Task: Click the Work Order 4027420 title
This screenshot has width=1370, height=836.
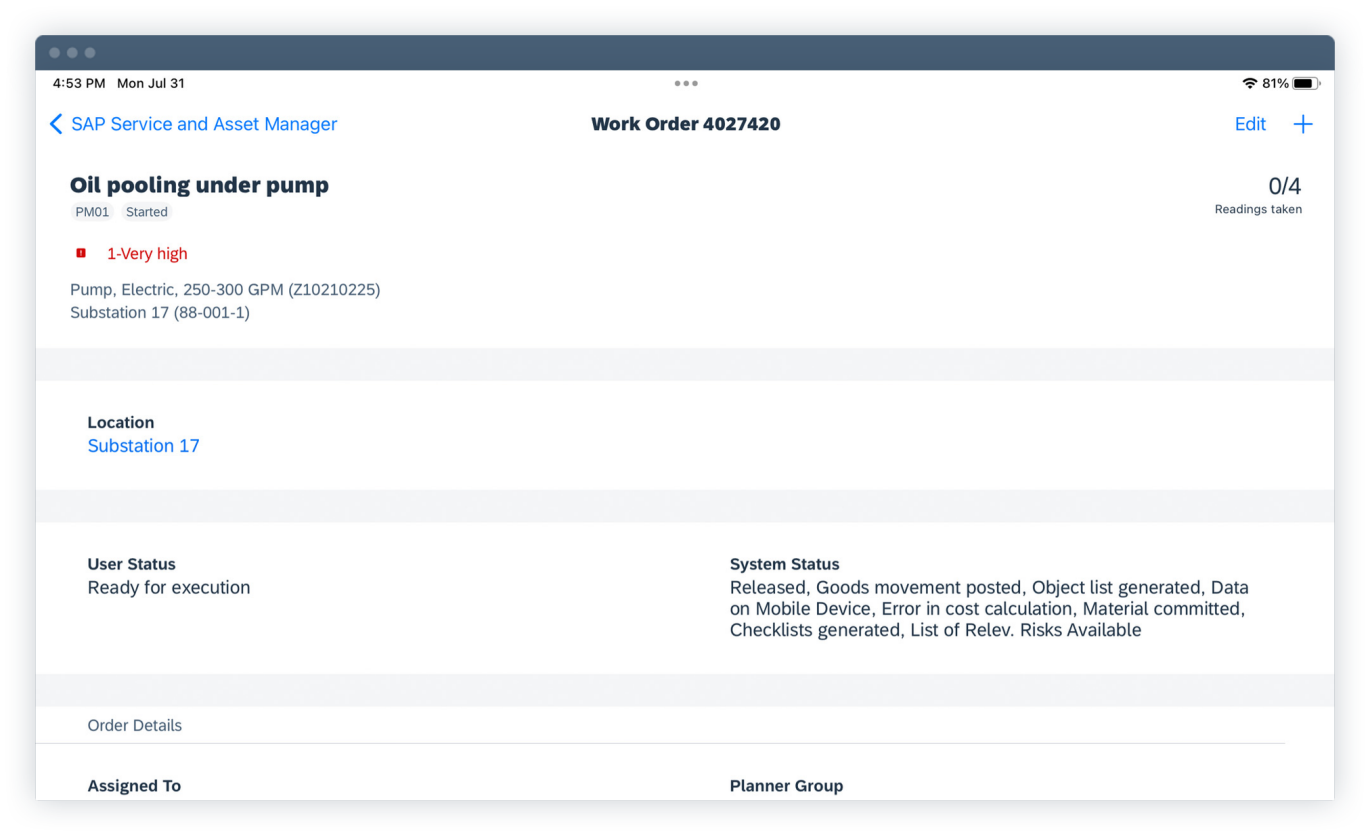Action: (x=685, y=124)
